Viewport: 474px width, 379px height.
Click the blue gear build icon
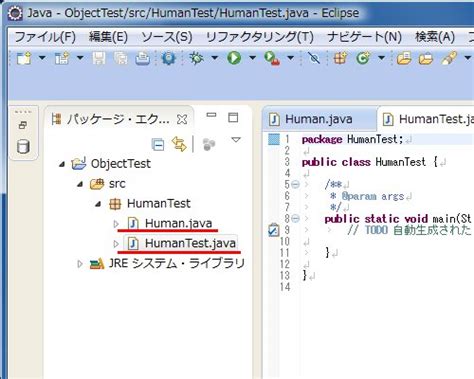[x=168, y=58]
